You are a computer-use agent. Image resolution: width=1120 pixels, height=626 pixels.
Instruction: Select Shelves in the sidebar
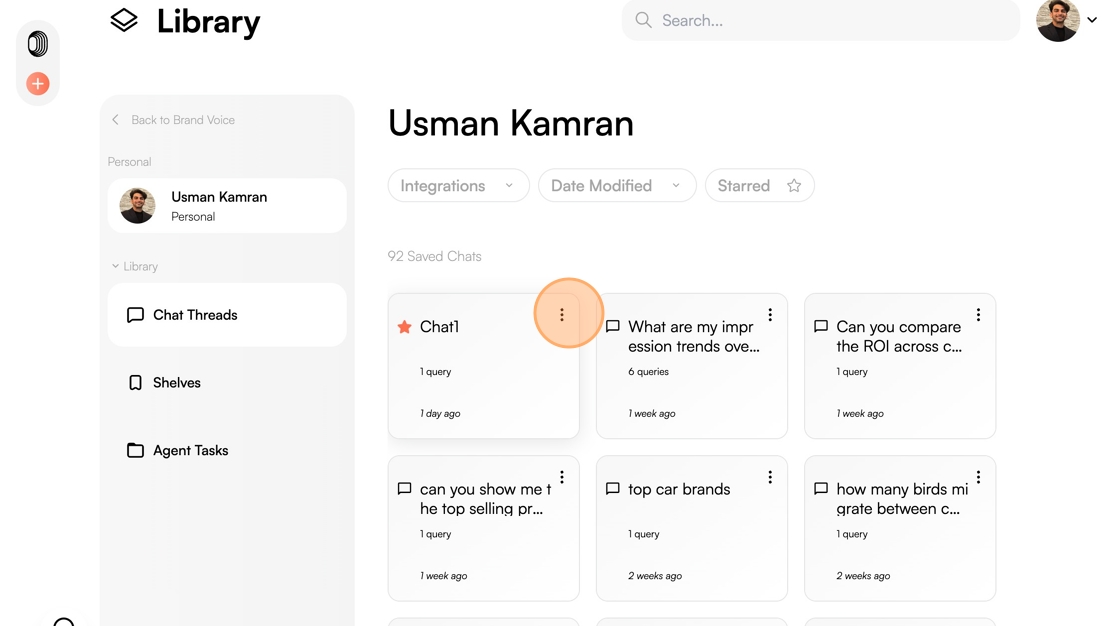(x=227, y=382)
